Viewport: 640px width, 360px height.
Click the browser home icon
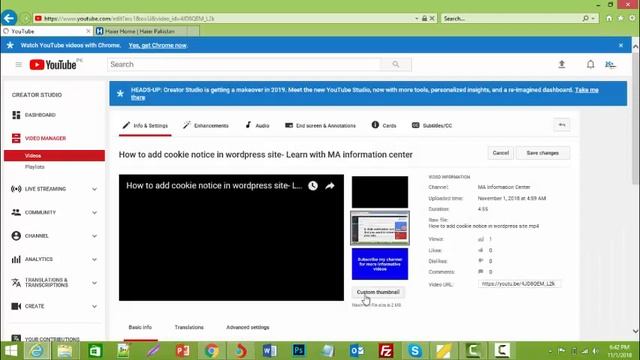609,18
